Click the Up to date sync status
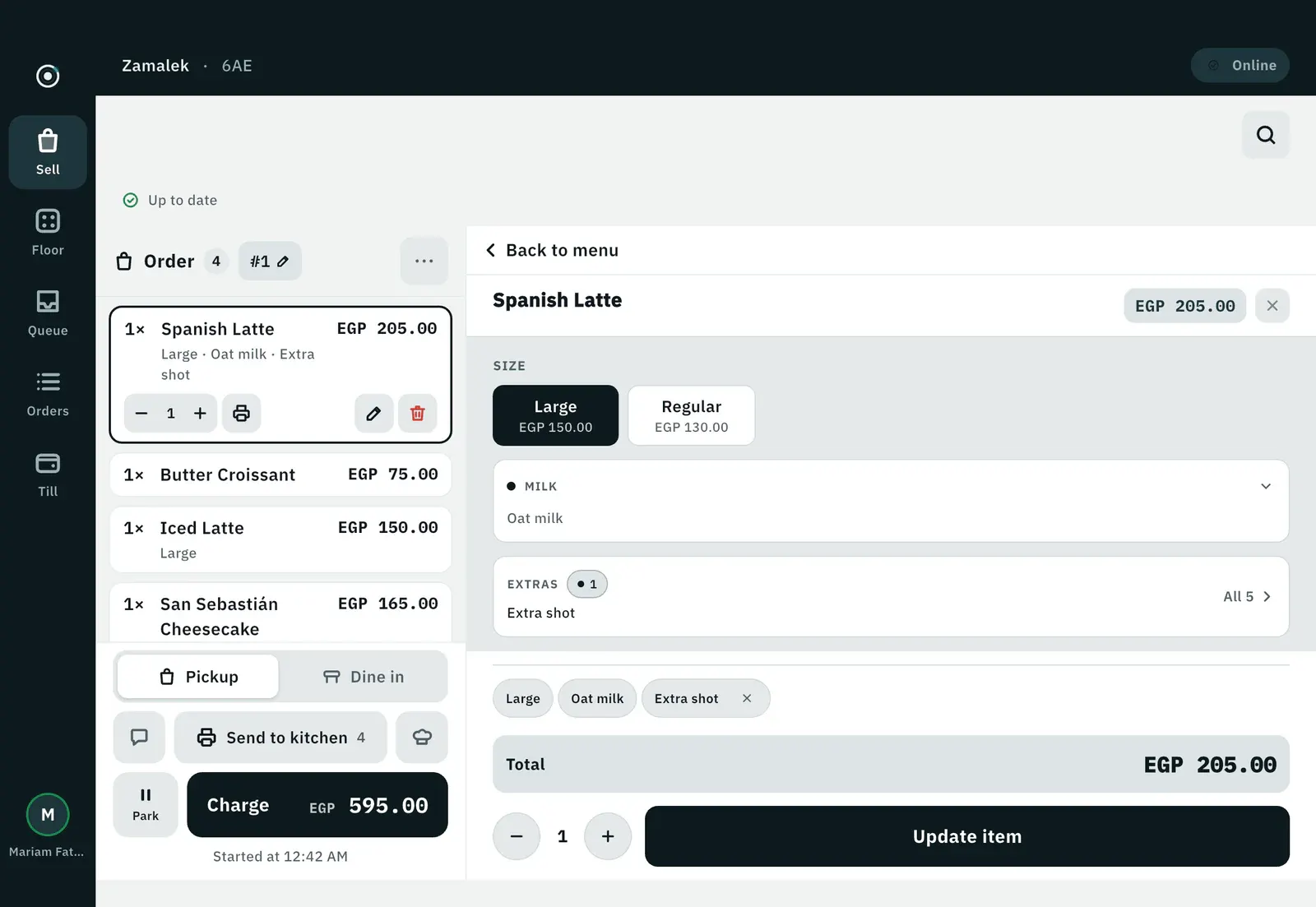Image resolution: width=1316 pixels, height=907 pixels. pos(170,200)
